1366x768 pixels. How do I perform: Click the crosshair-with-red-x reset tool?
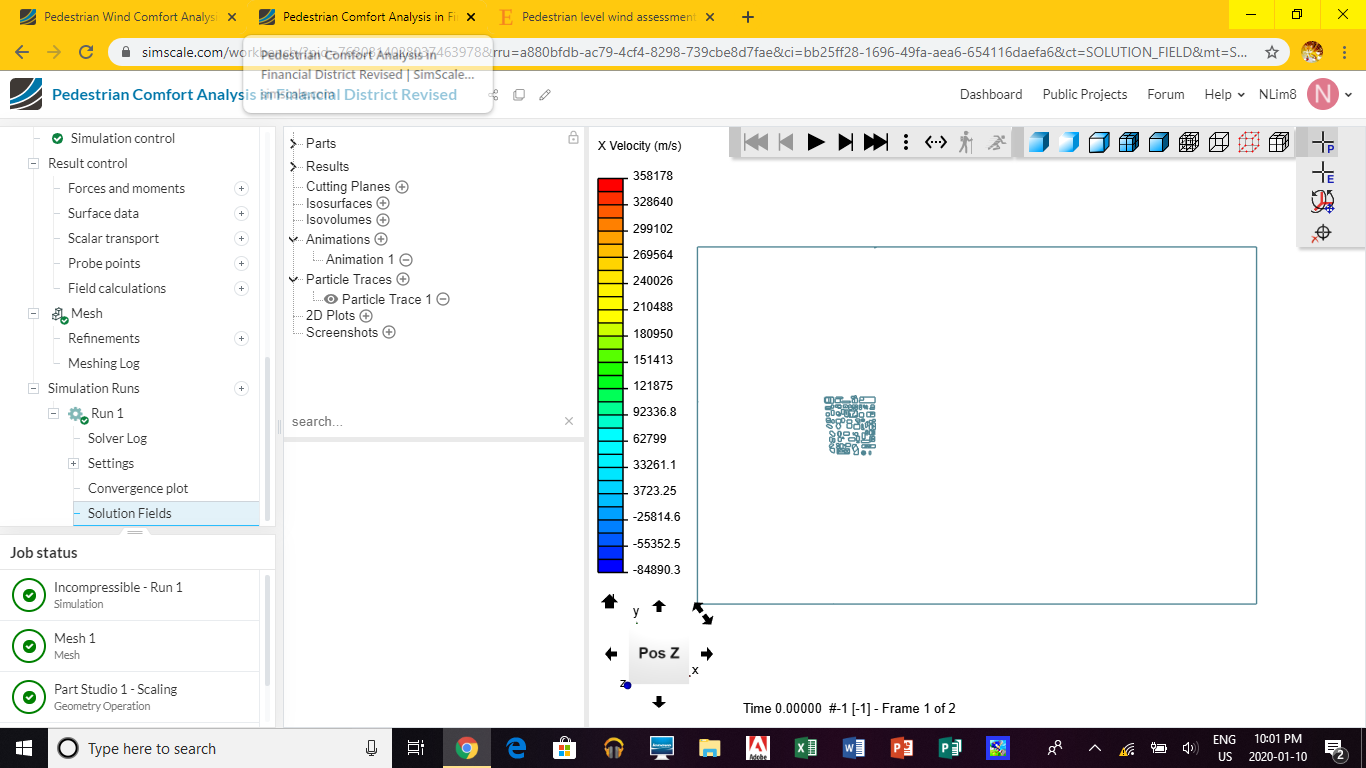[1322, 233]
